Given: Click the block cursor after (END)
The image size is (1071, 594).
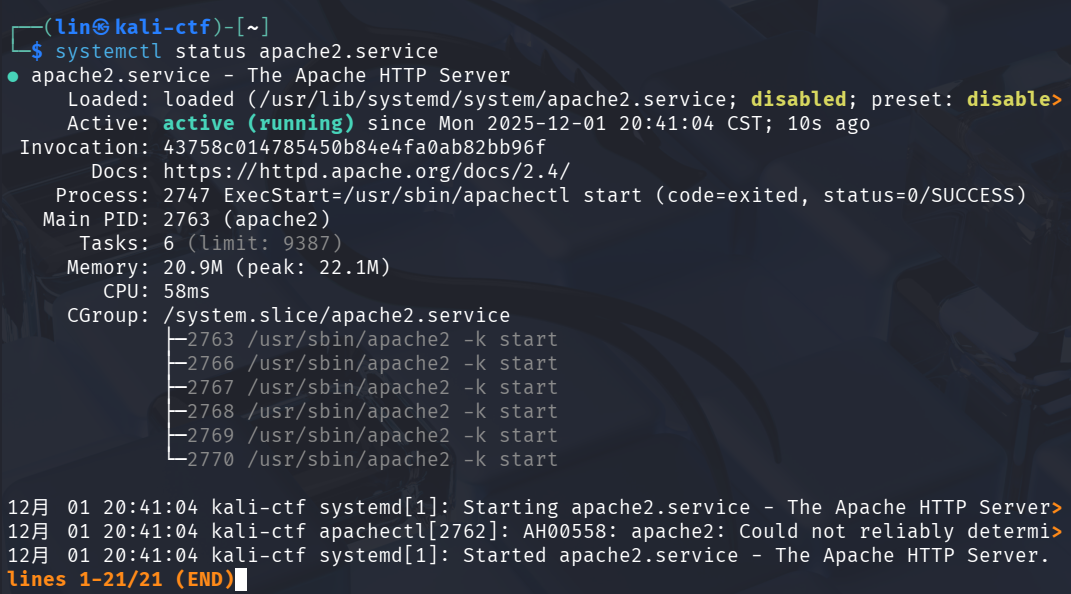Looking at the screenshot, I should coord(240,580).
